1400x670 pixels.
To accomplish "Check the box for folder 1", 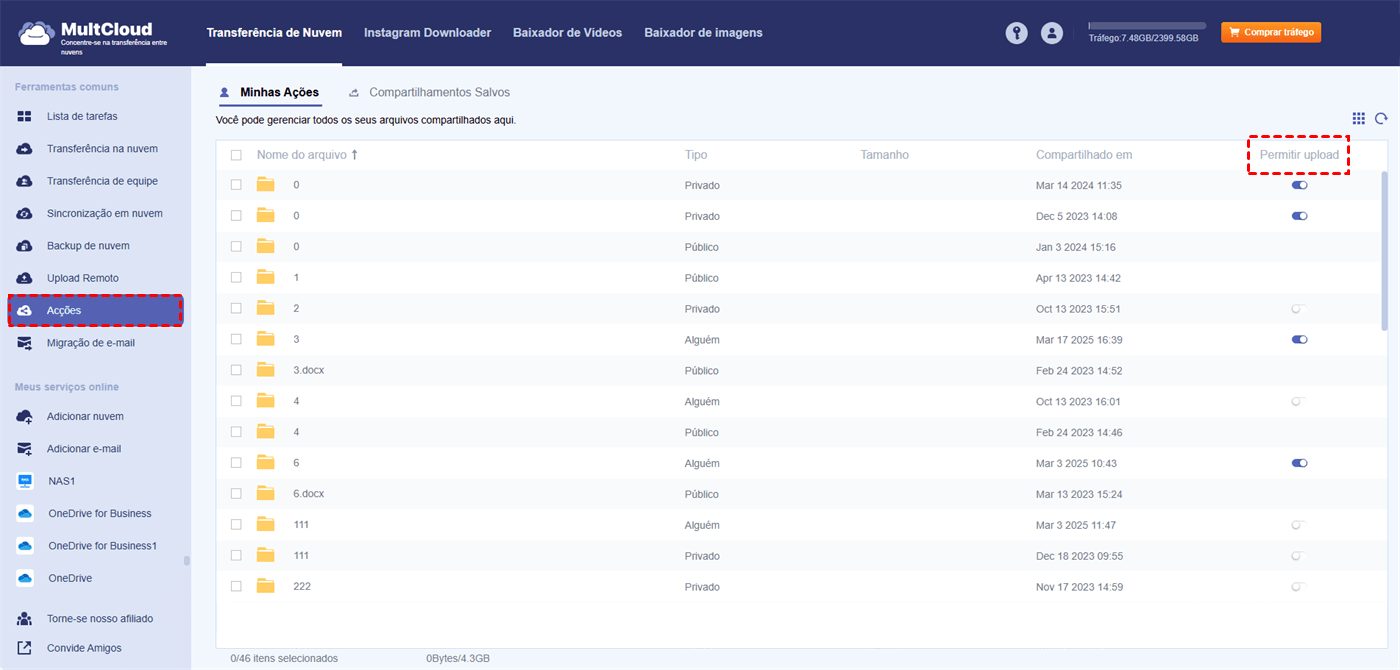I will pos(236,278).
